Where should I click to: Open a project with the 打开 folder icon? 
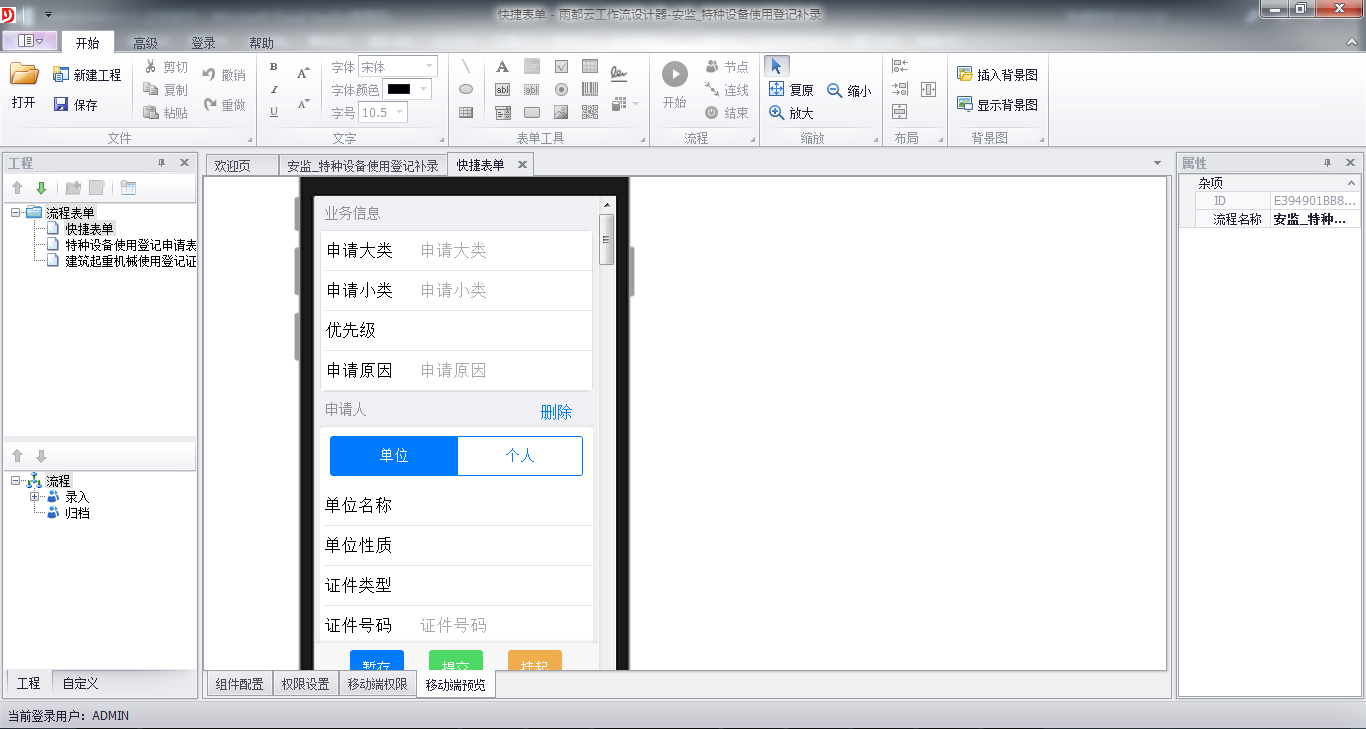24,85
